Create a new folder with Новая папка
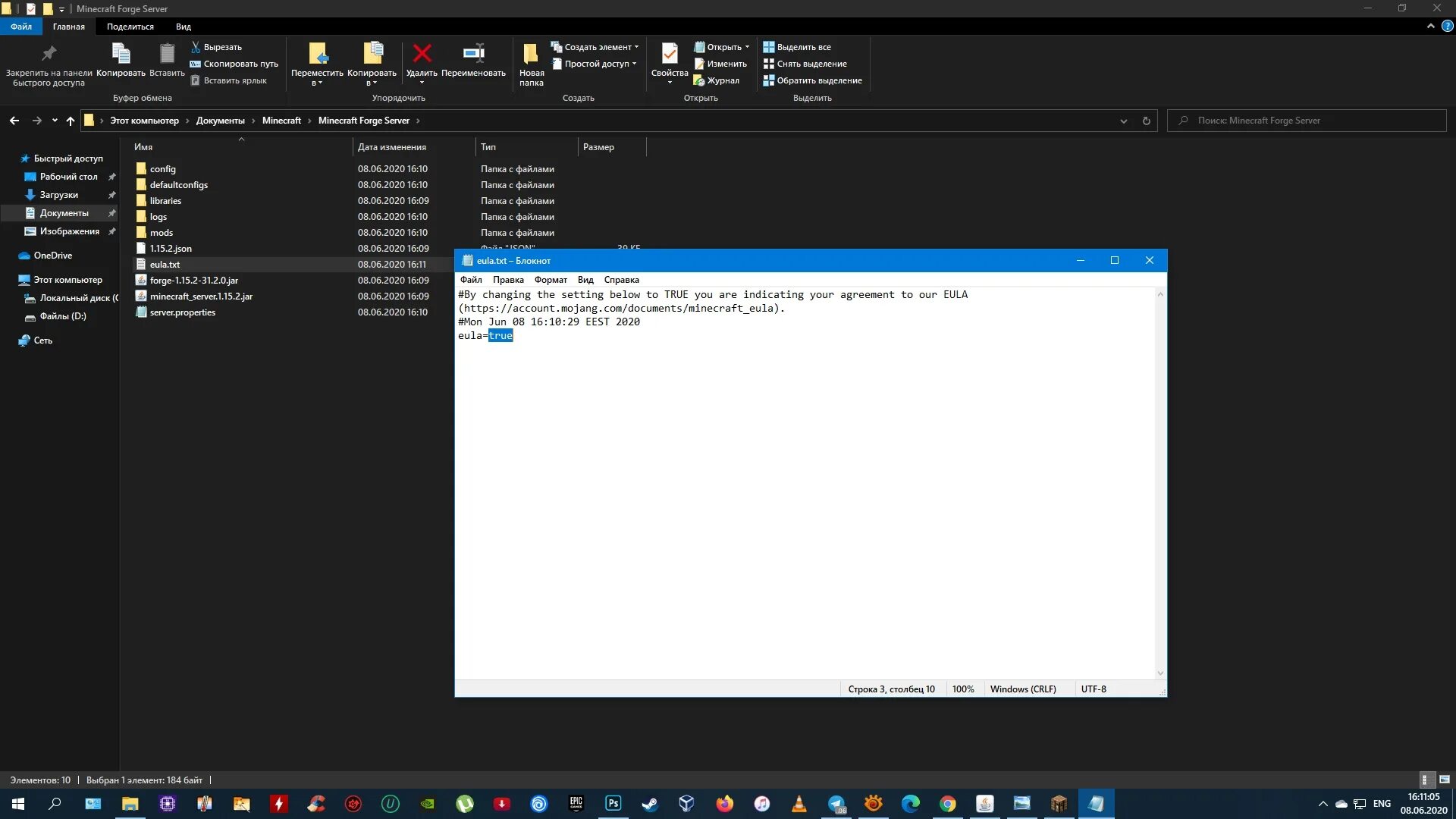1456x819 pixels. [x=531, y=64]
